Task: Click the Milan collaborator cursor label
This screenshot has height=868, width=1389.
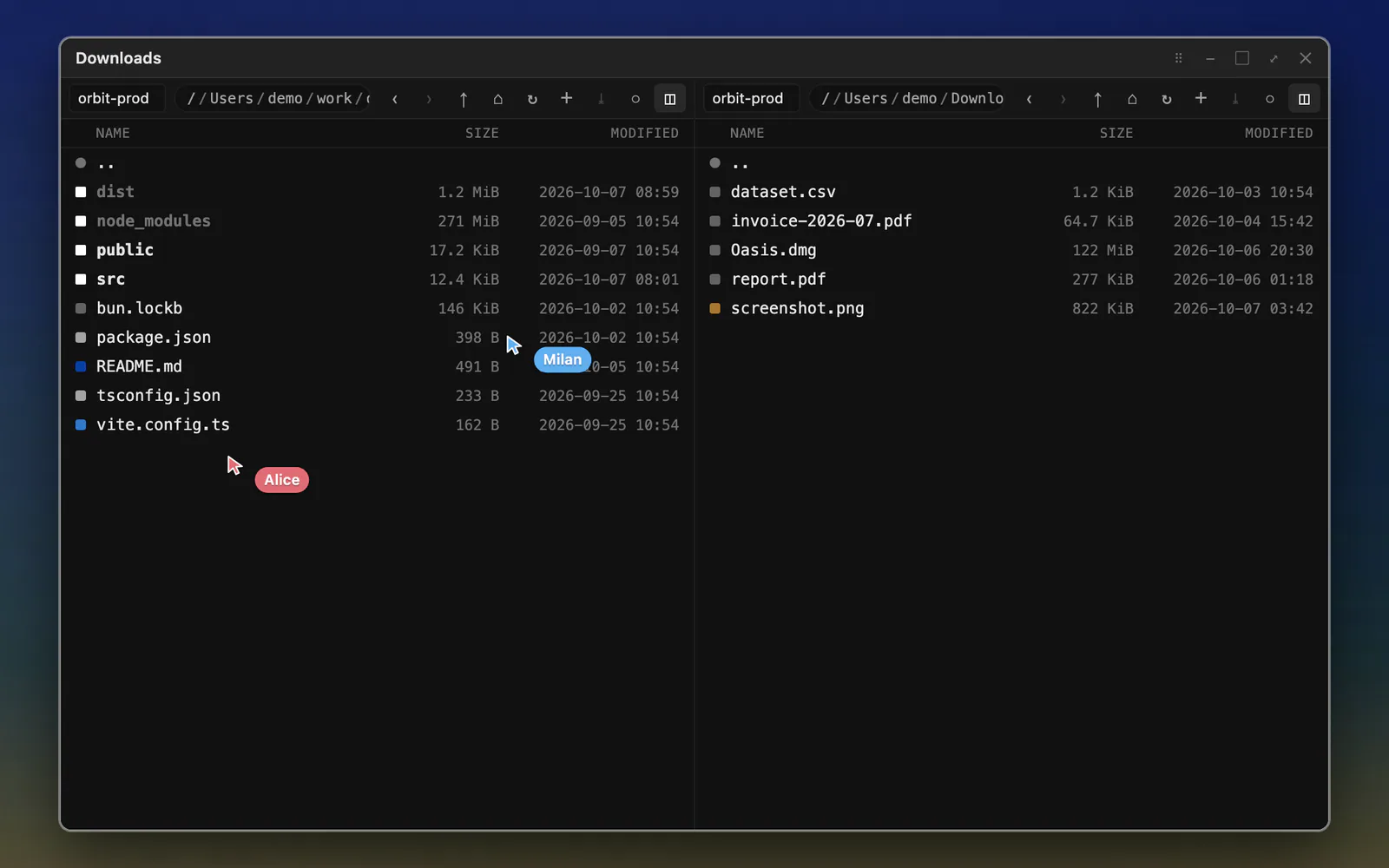Action: (x=563, y=359)
